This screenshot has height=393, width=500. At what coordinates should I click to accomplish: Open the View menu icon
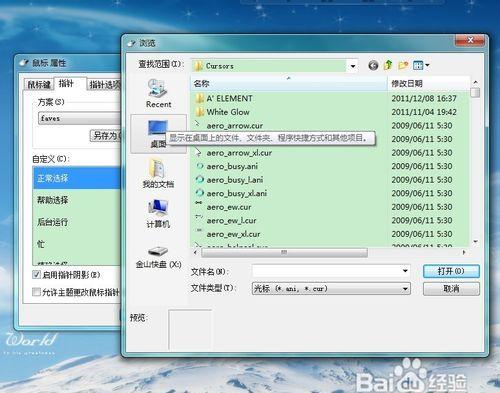point(421,65)
